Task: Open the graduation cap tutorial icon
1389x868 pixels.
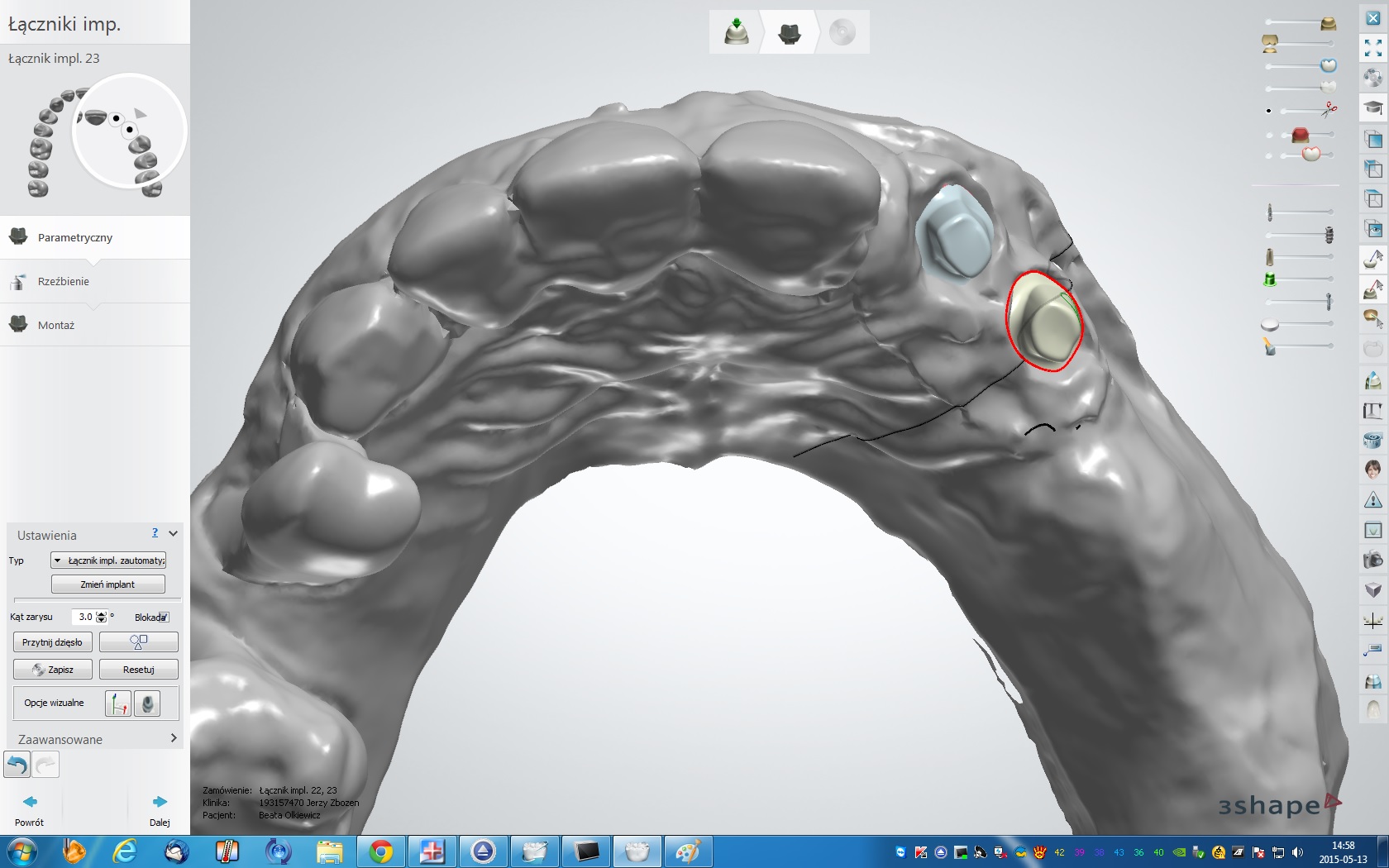Action: tap(1372, 107)
